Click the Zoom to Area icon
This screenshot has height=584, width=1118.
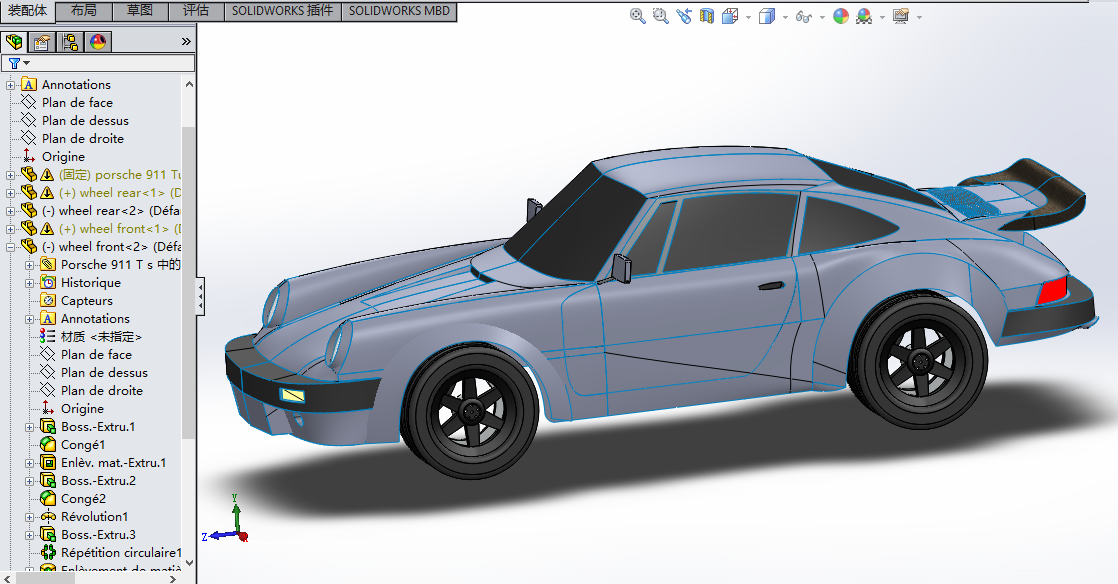click(661, 16)
